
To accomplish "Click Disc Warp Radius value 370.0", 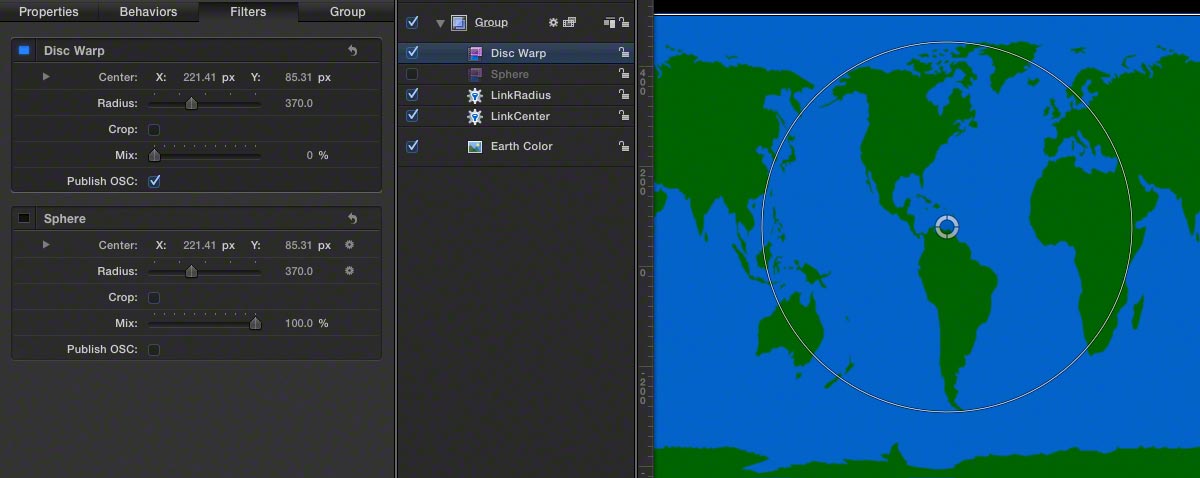I will point(299,103).
